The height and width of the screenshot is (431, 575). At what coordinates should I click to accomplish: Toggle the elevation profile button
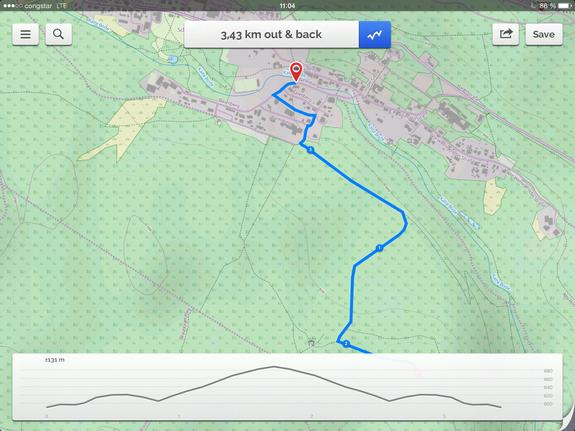[x=374, y=34]
